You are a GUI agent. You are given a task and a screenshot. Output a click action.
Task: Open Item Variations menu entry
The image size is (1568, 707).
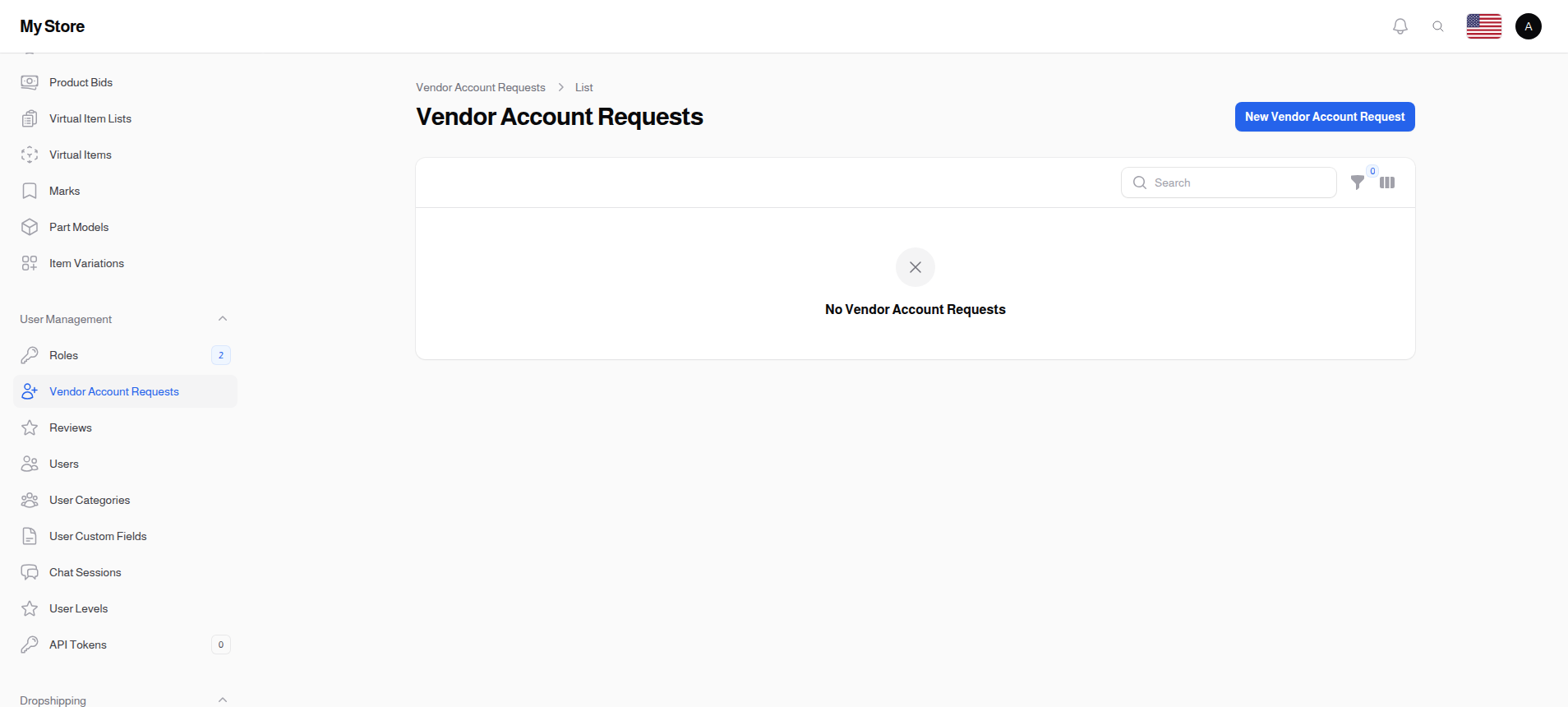tap(125, 263)
